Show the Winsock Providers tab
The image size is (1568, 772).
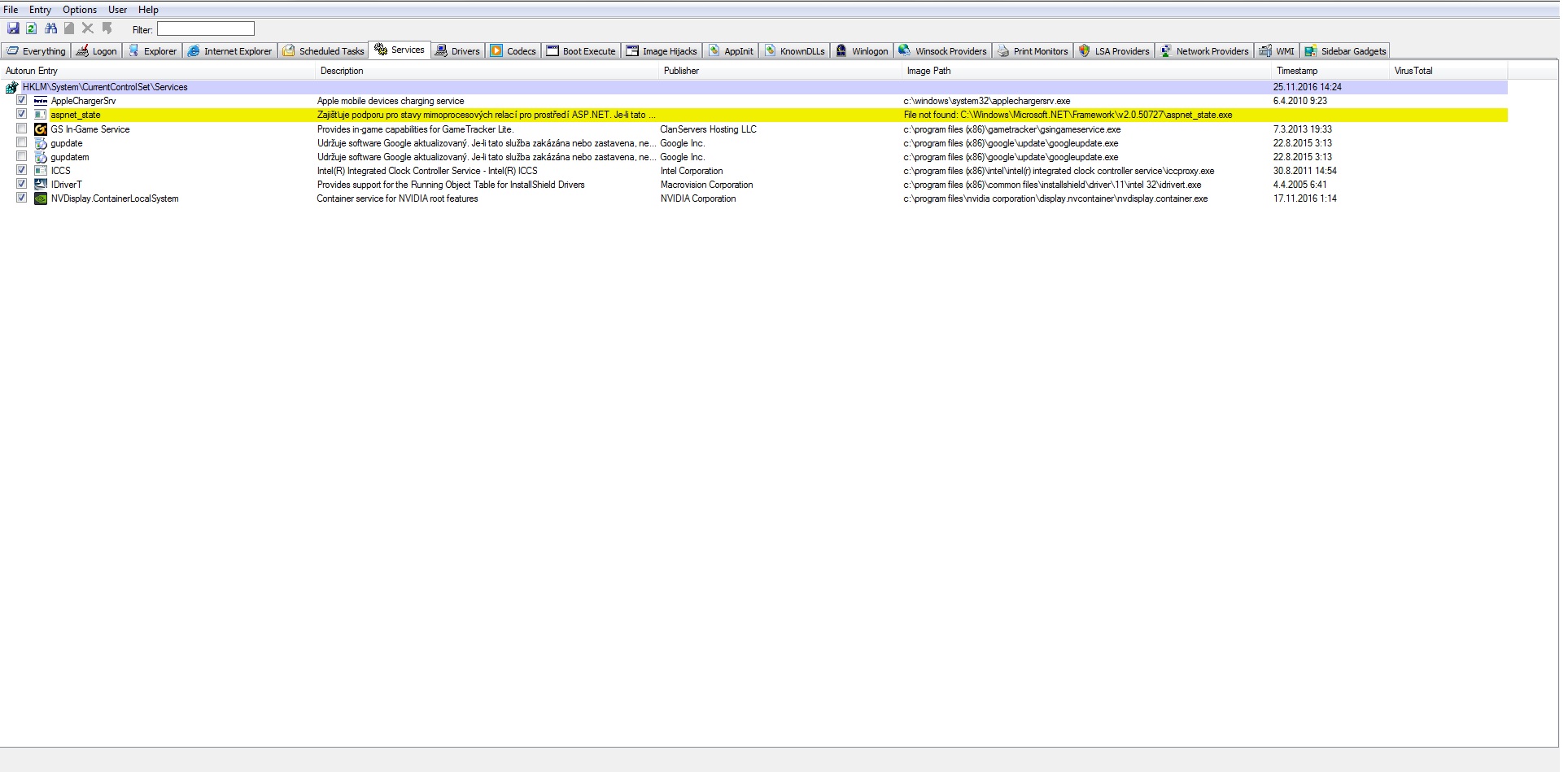(942, 51)
